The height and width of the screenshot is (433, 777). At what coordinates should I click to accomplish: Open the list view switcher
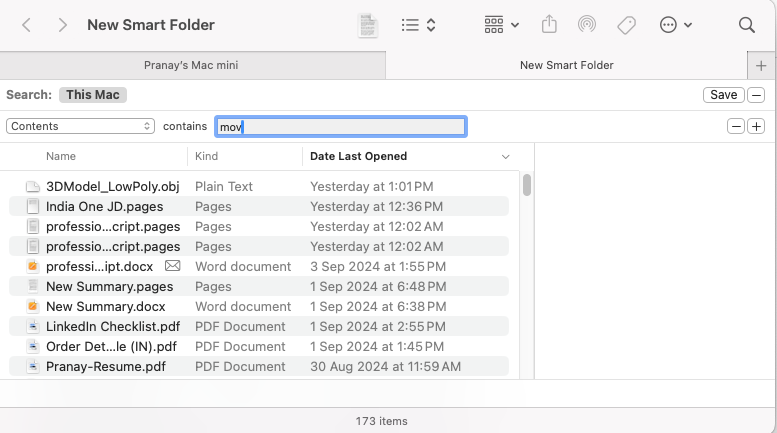[419, 25]
